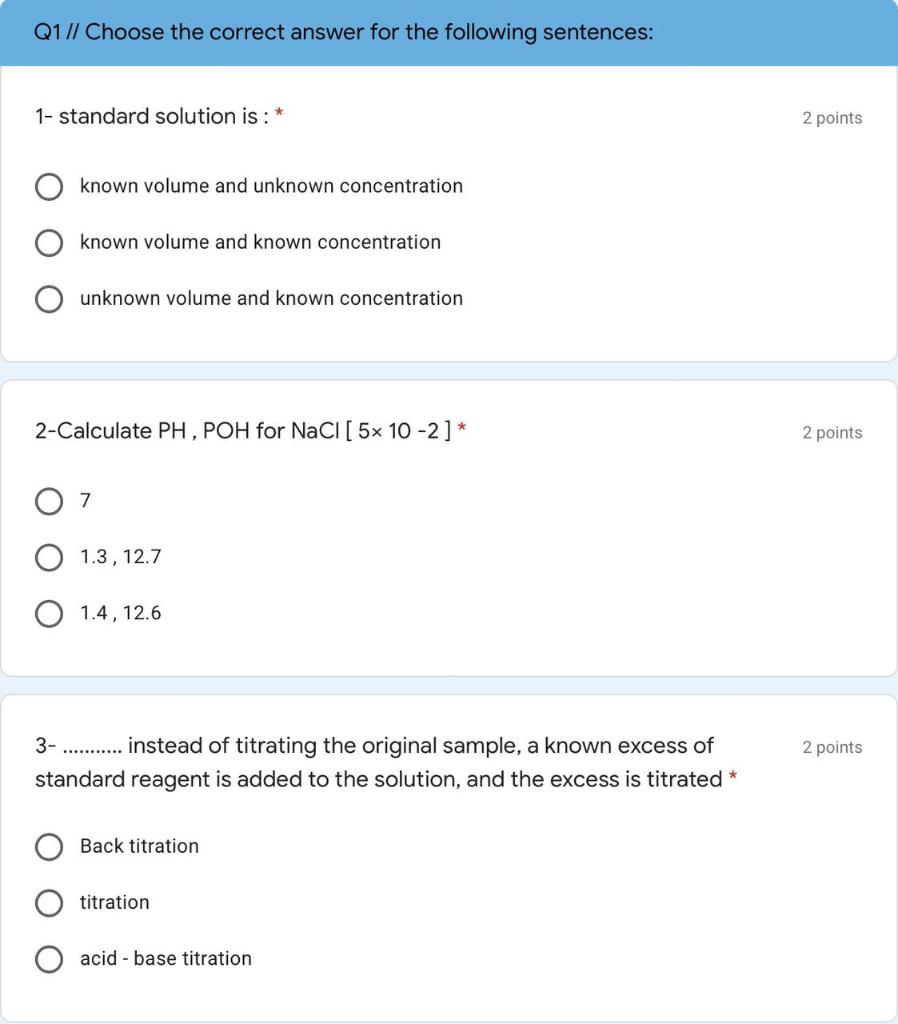Click the 'acid - base titration' answer text
Image resolution: width=898 pixels, height=1024 pixels.
165,959
